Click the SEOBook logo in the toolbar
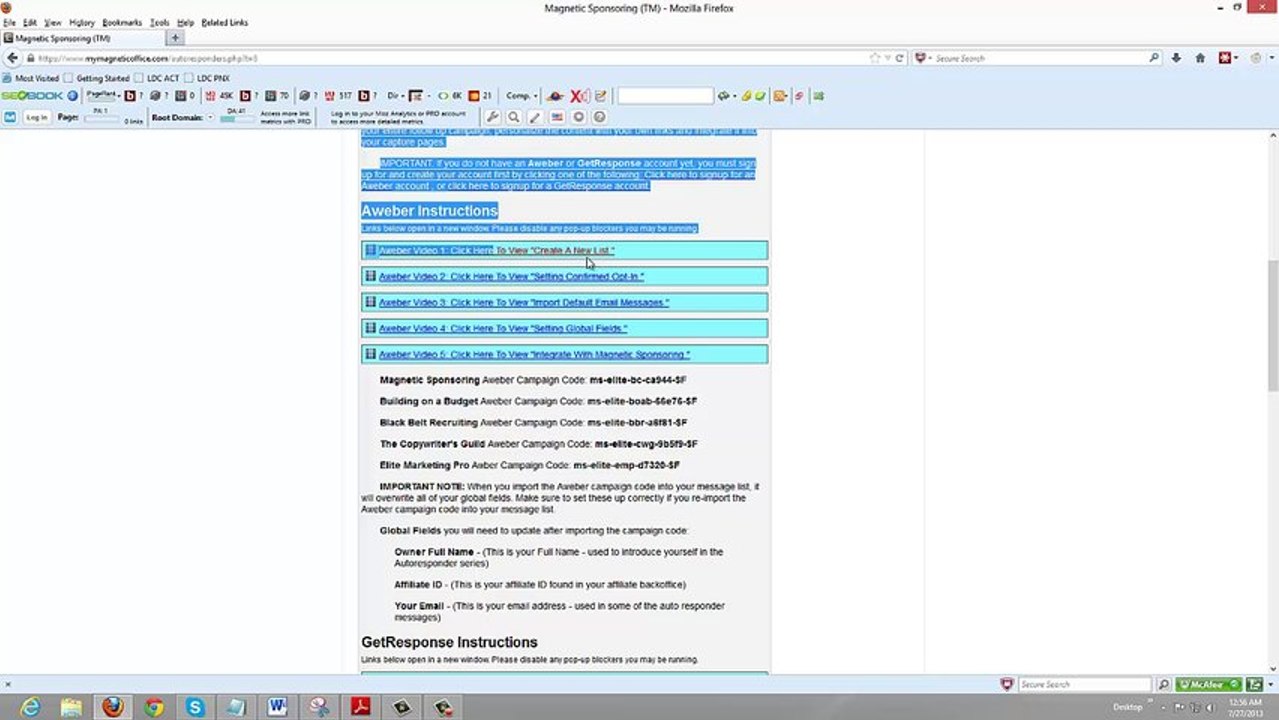The height and width of the screenshot is (720, 1279). pyautogui.click(x=32, y=96)
